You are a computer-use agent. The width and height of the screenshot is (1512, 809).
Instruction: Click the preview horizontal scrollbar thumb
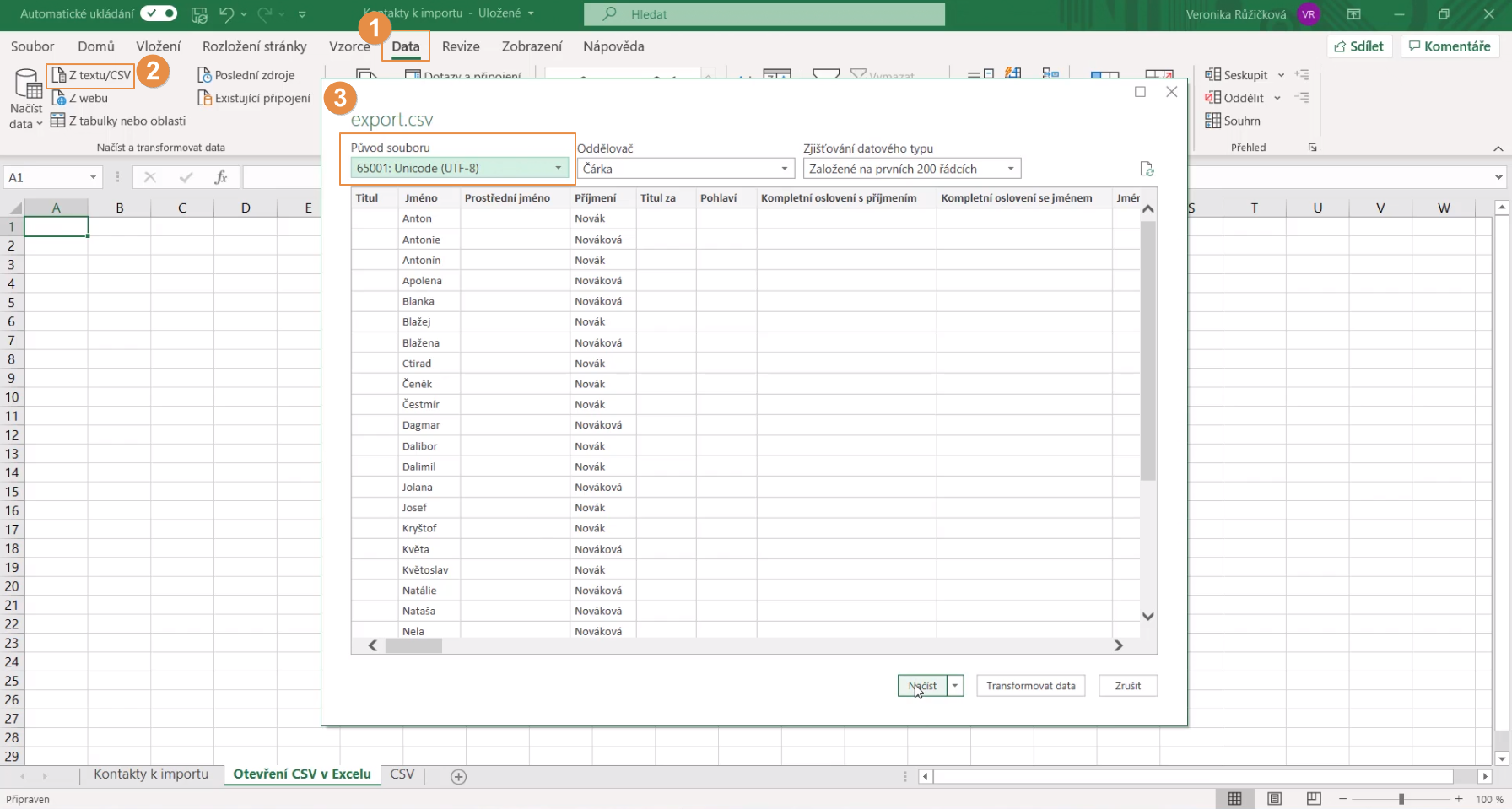coord(413,645)
